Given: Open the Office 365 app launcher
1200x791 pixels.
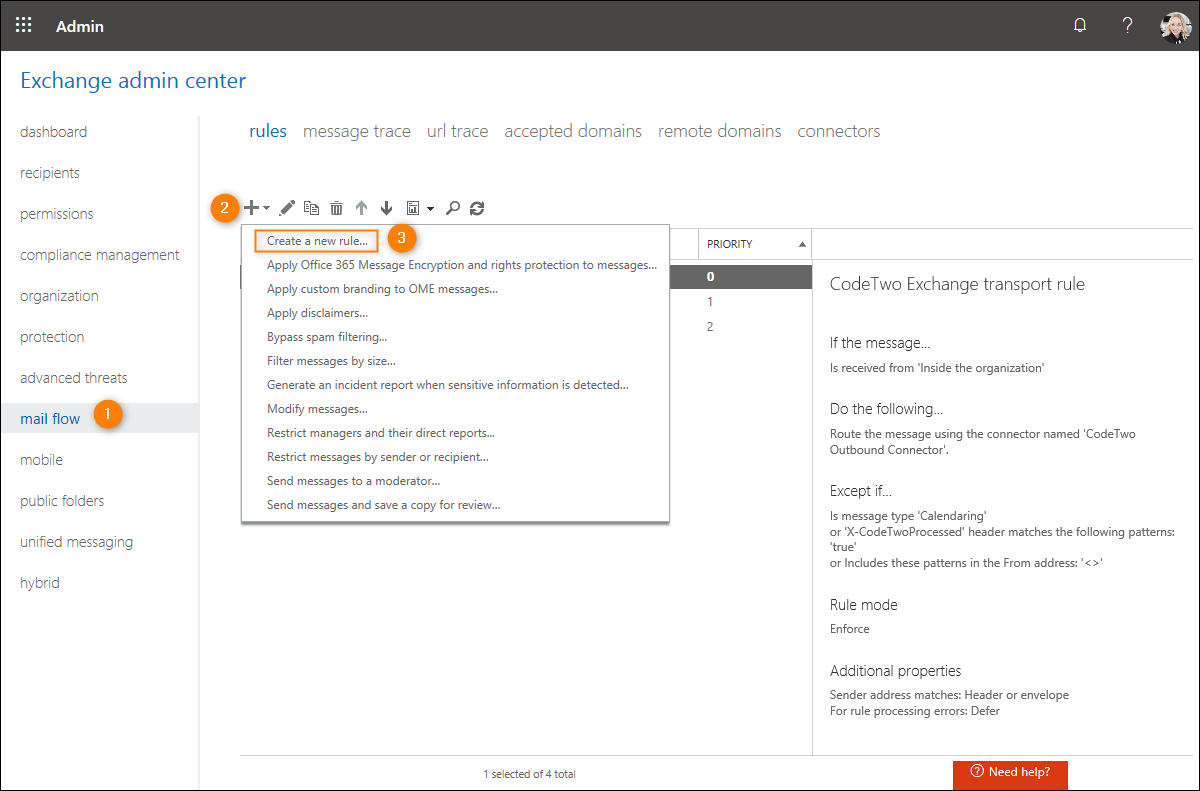Looking at the screenshot, I should [x=23, y=25].
